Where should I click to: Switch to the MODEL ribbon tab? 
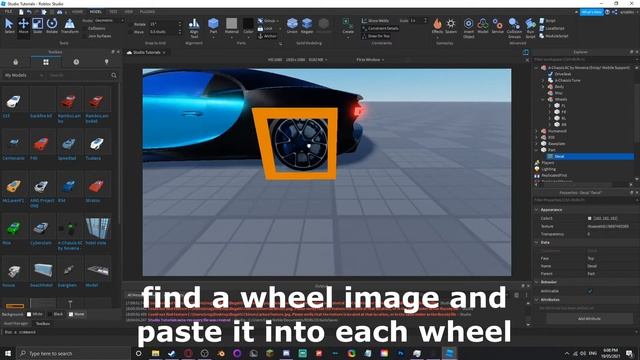[x=96, y=12]
